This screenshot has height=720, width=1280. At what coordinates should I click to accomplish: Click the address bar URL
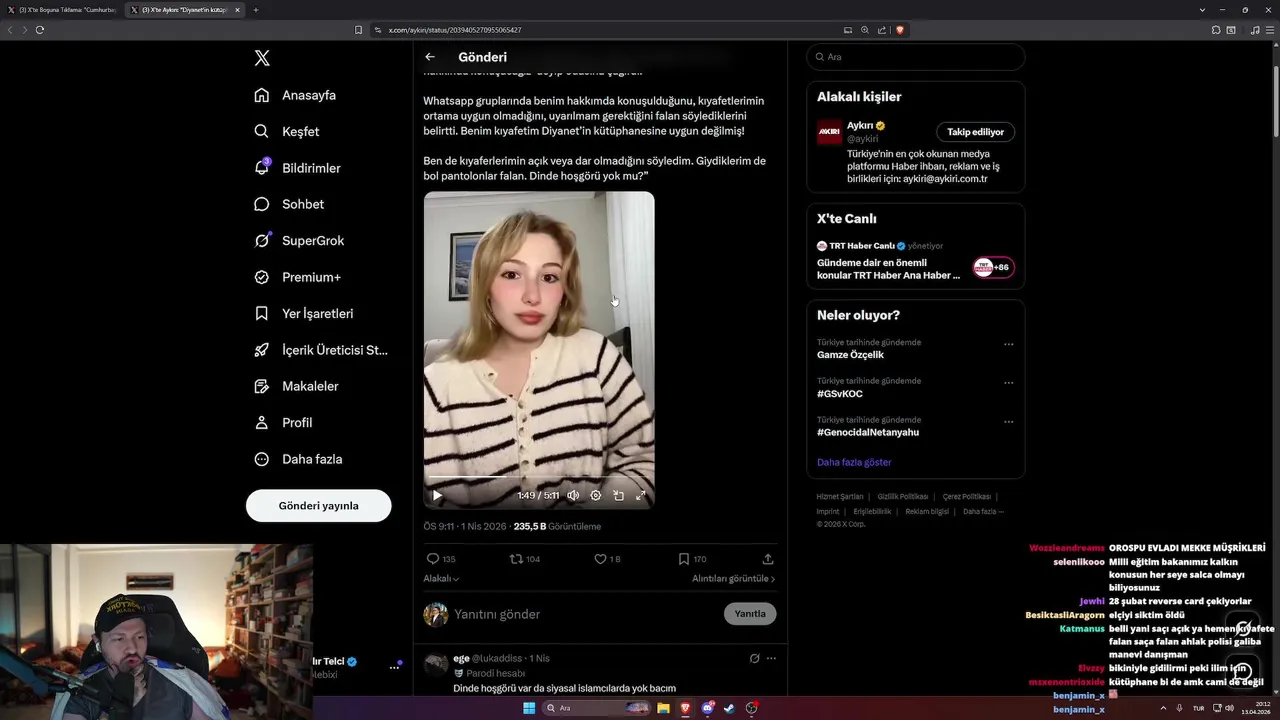[455, 30]
